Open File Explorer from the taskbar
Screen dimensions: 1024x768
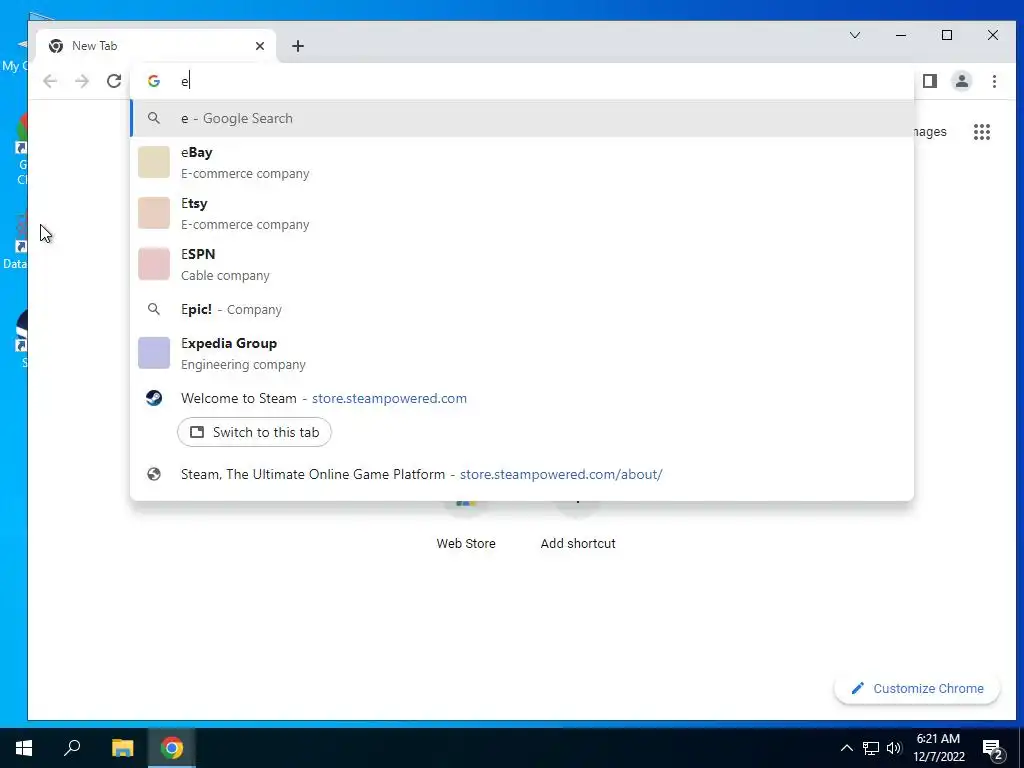122,748
